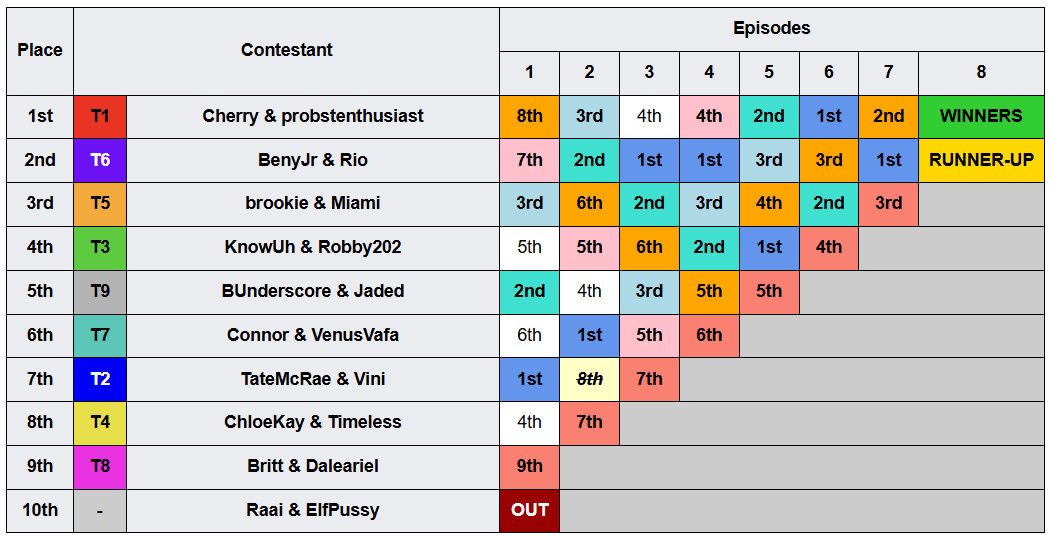This screenshot has height=537, width=1050.
Task: Select the Episodes column header
Action: point(771,29)
